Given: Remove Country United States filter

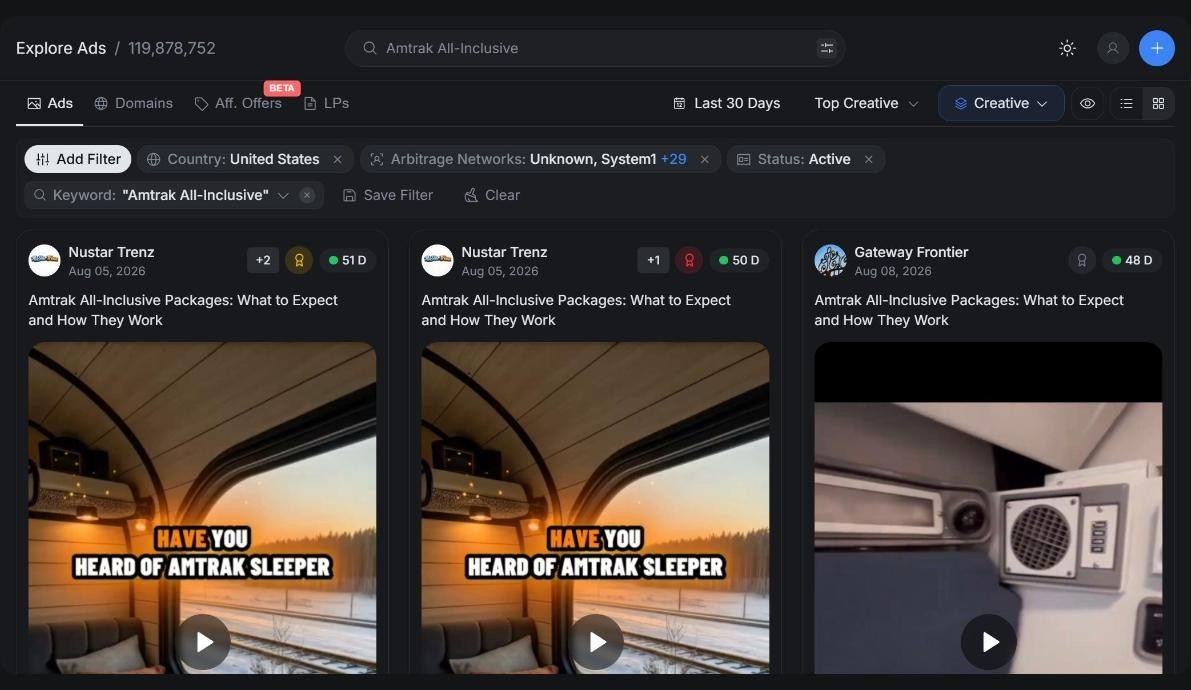Looking at the screenshot, I should tap(337, 159).
